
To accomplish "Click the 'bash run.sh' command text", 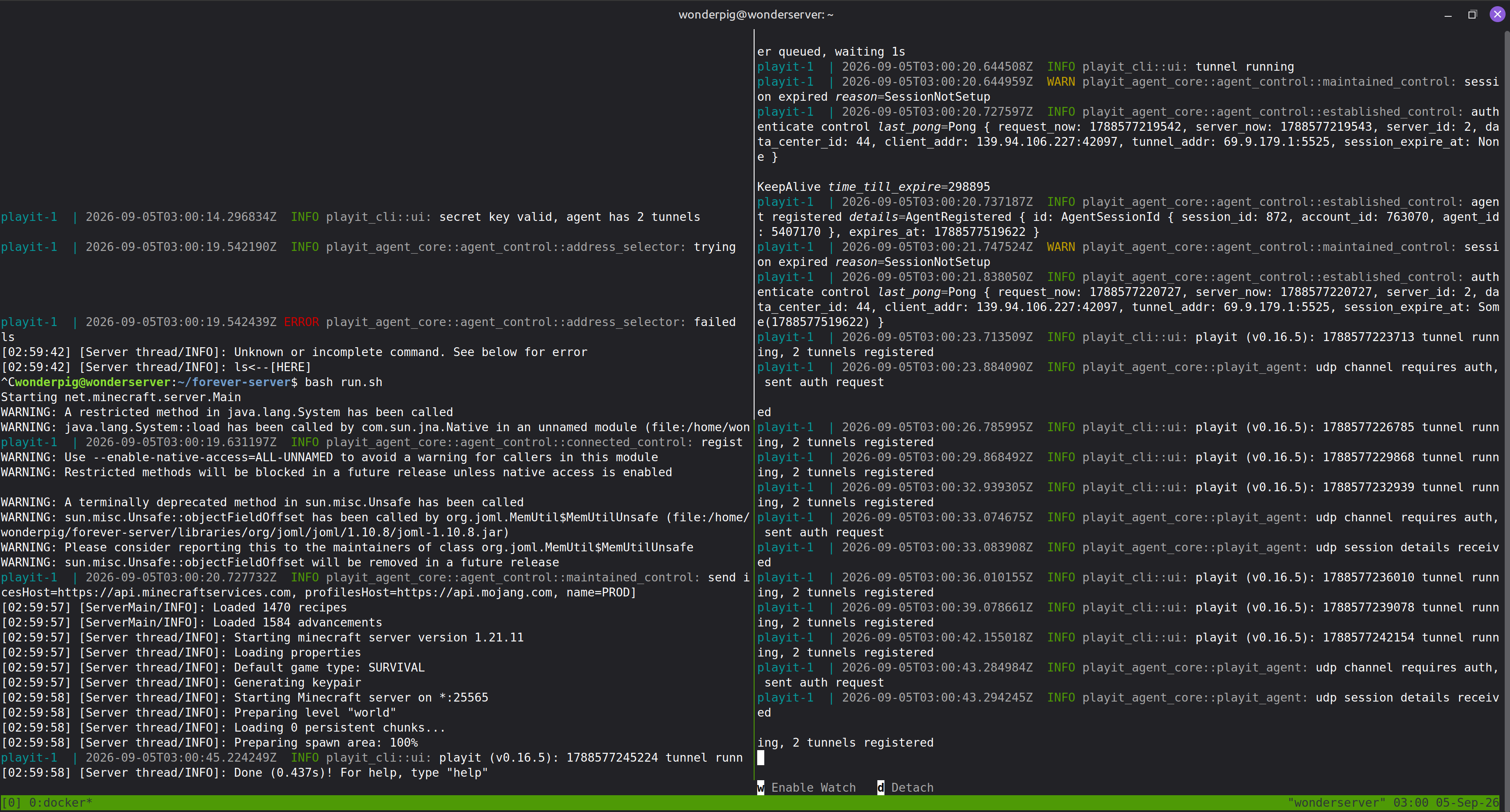I will 344,382.
